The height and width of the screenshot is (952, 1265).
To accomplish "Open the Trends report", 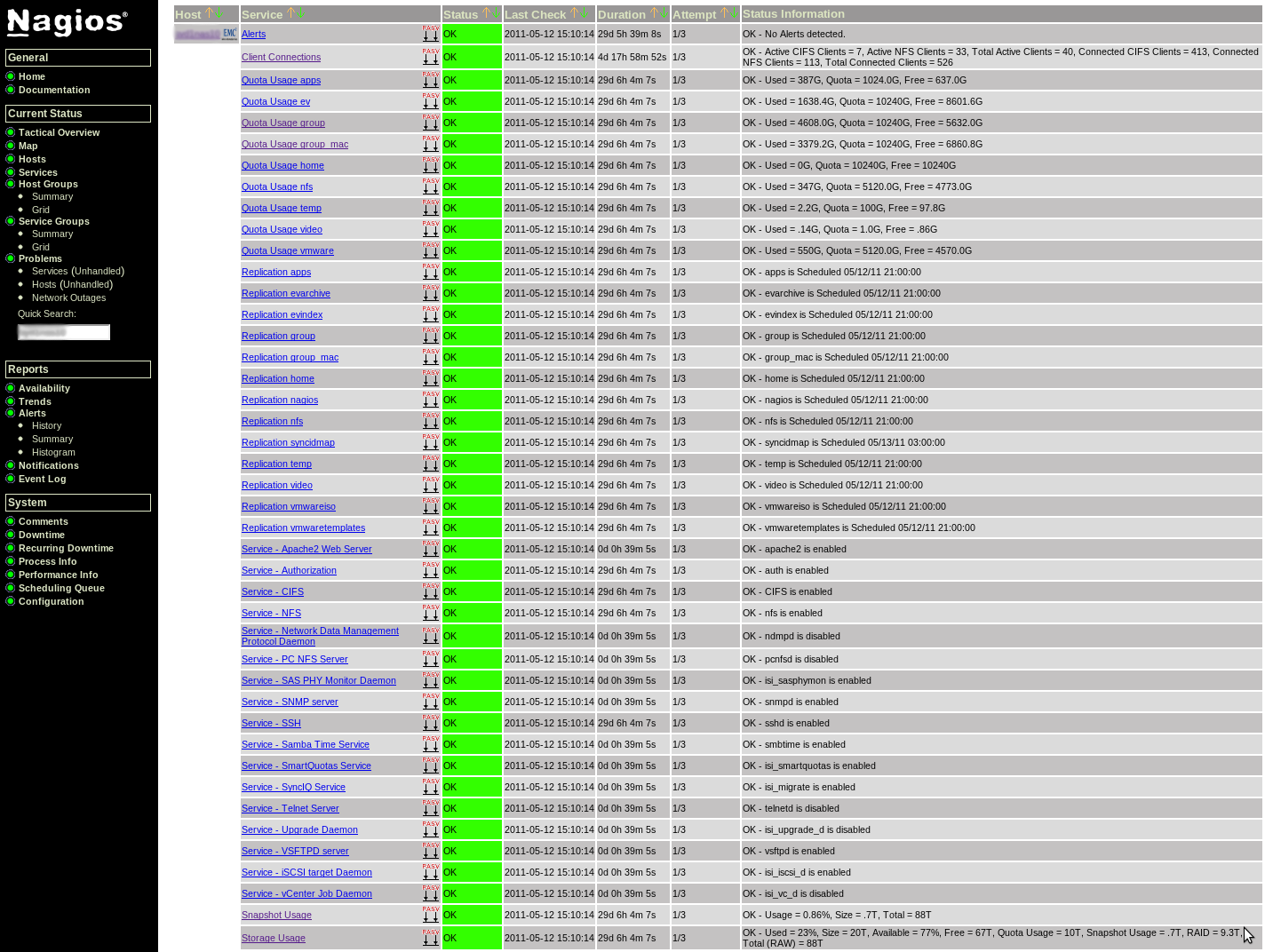I will pyautogui.click(x=35, y=401).
